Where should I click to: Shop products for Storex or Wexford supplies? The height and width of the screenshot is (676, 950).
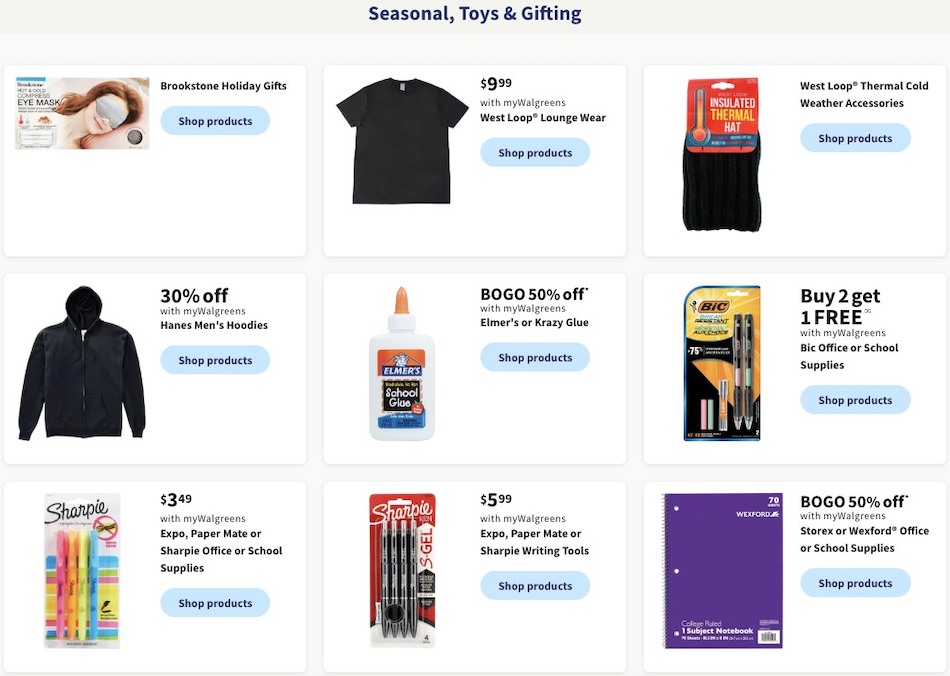(x=855, y=583)
